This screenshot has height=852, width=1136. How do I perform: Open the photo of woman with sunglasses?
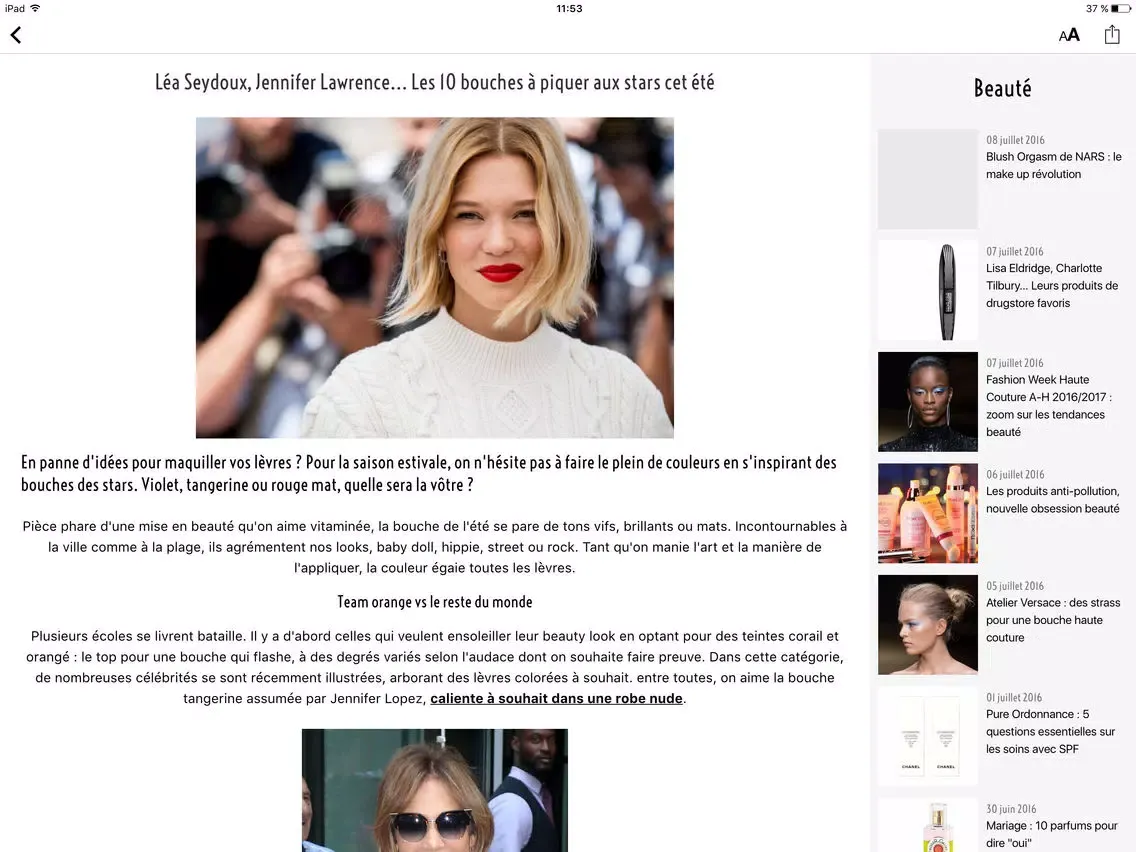[435, 790]
